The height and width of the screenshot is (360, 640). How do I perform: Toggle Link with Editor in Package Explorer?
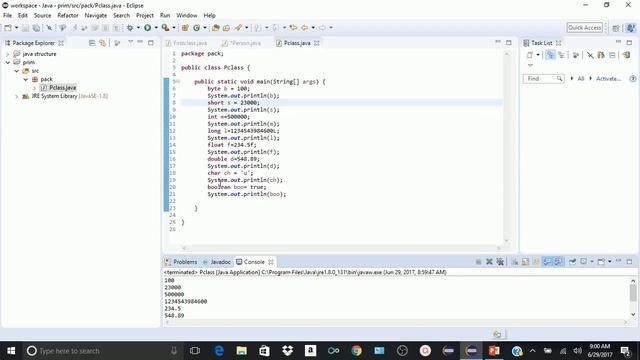[x=102, y=43]
